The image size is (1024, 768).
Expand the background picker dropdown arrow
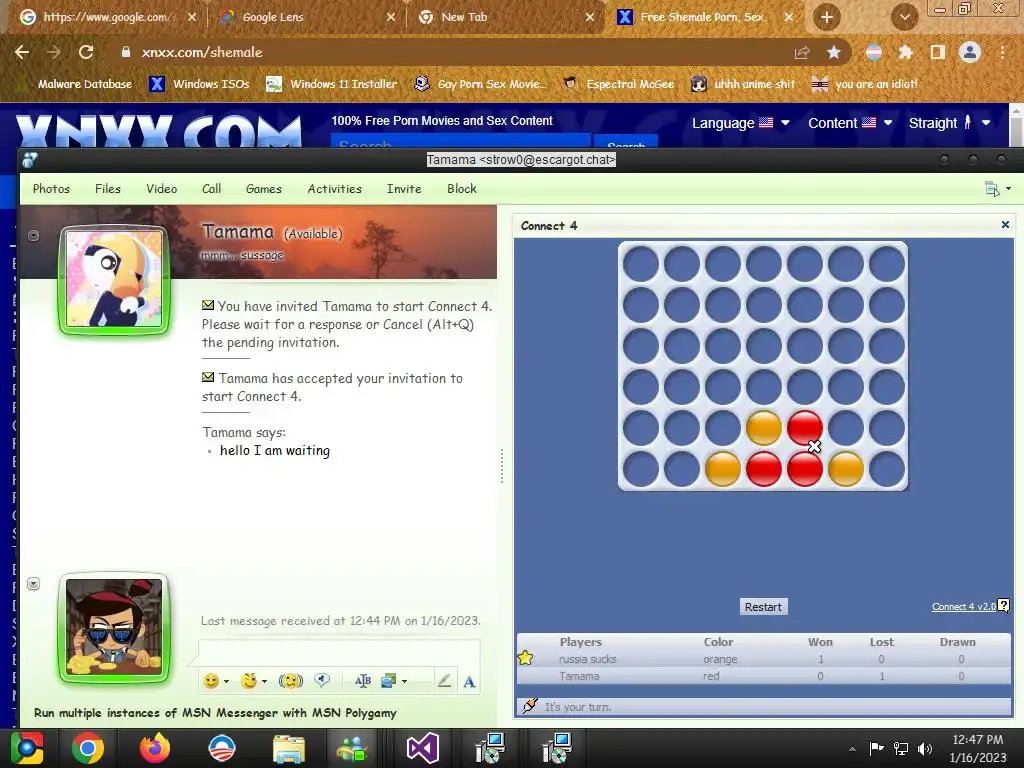pos(405,682)
